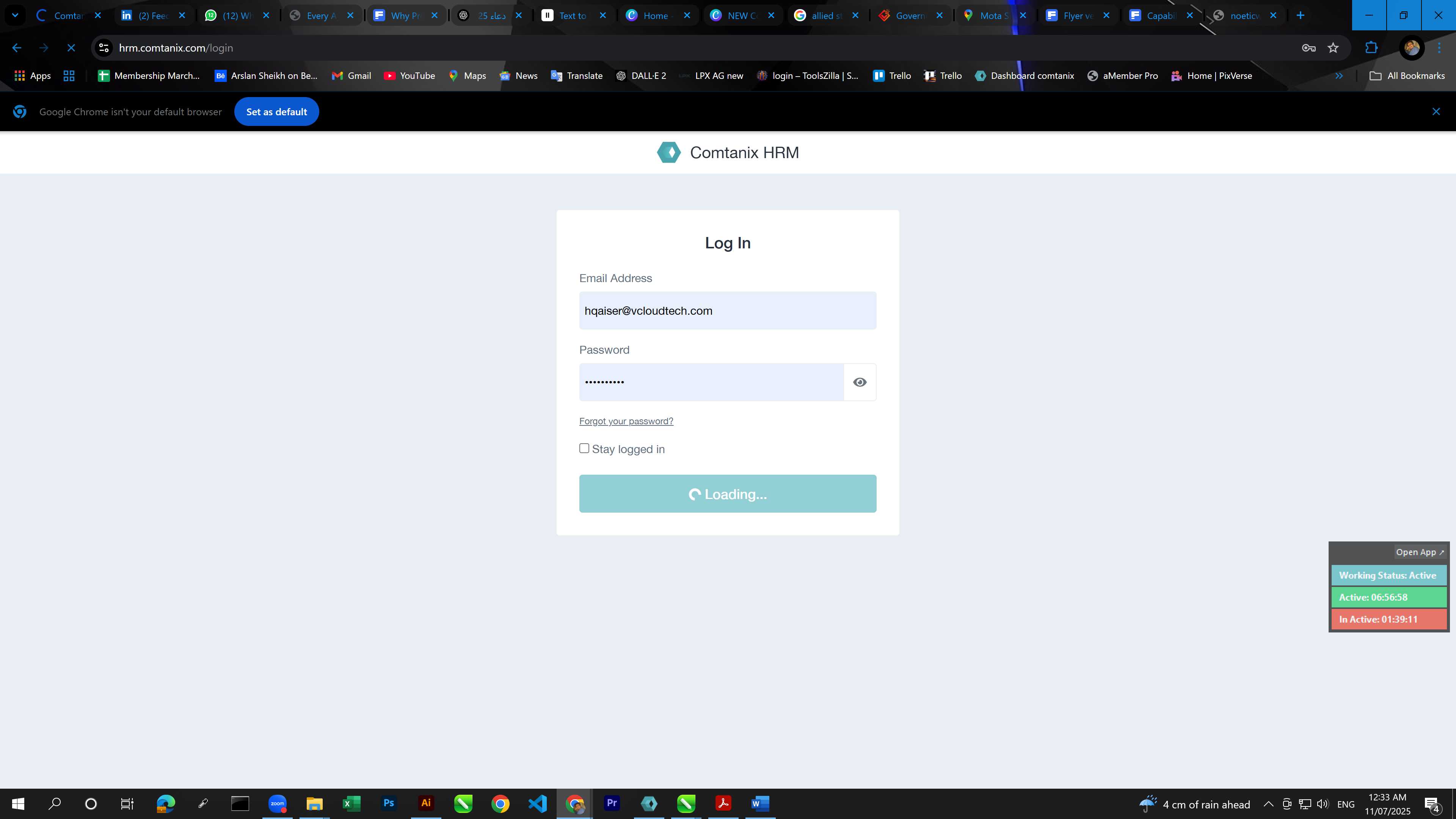This screenshot has width=1456, height=819.
Task: Open the Chrome extensions puzzle icon
Action: click(x=1371, y=48)
